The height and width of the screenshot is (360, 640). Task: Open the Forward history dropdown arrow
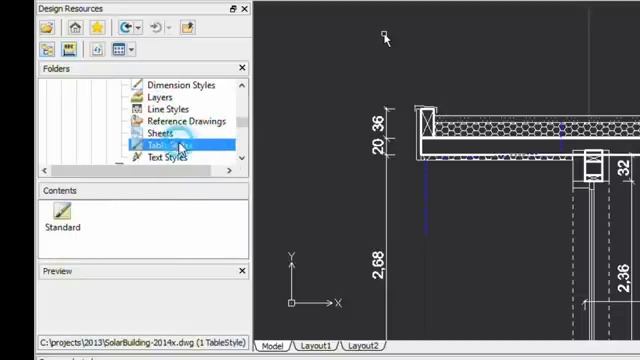(169, 28)
